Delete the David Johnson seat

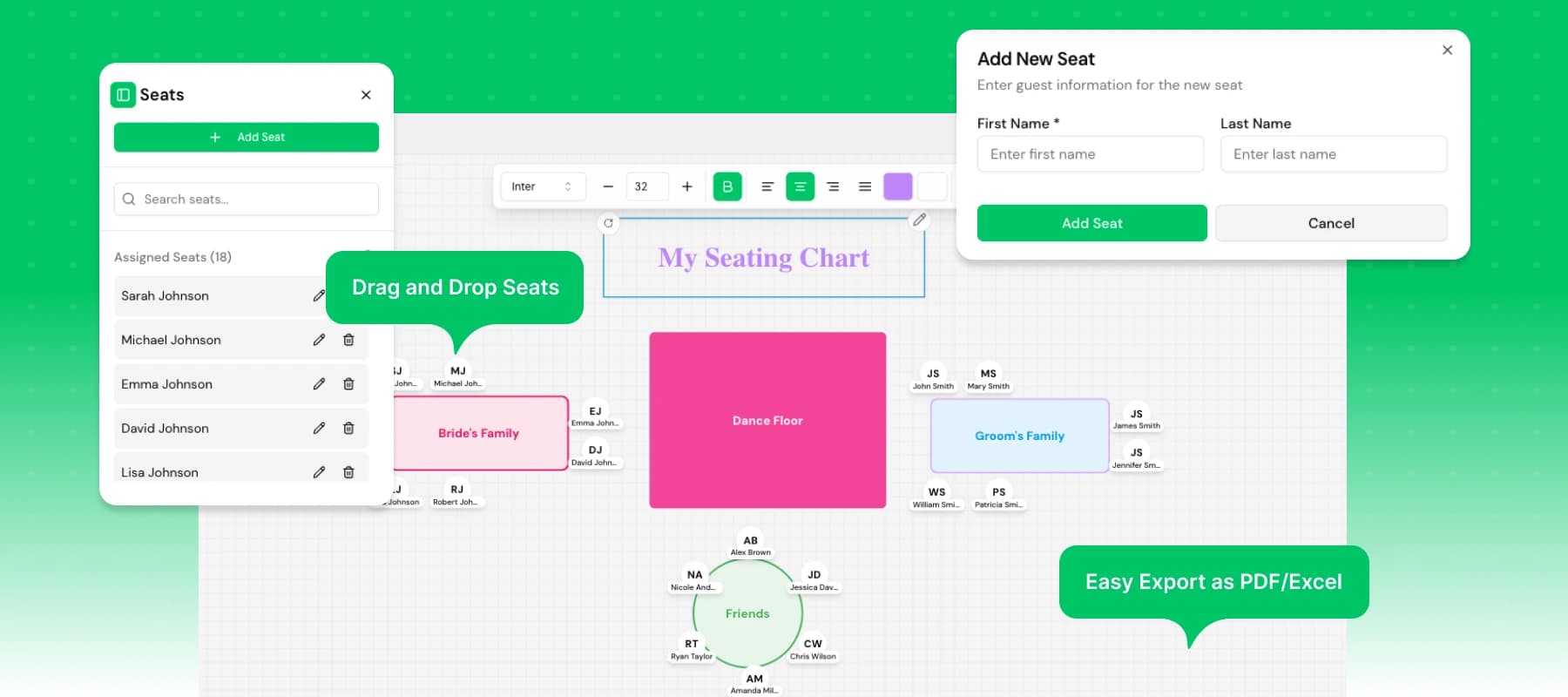click(348, 429)
